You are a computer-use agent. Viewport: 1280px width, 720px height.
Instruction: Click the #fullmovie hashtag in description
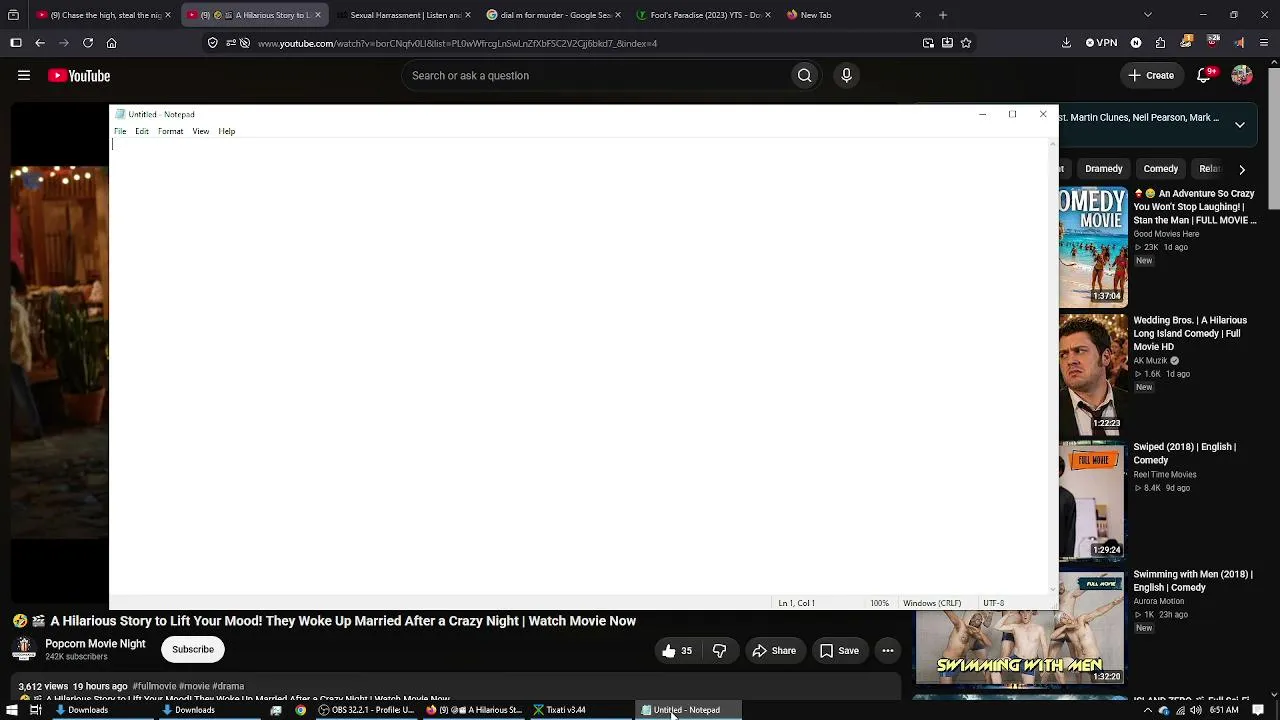154,687
